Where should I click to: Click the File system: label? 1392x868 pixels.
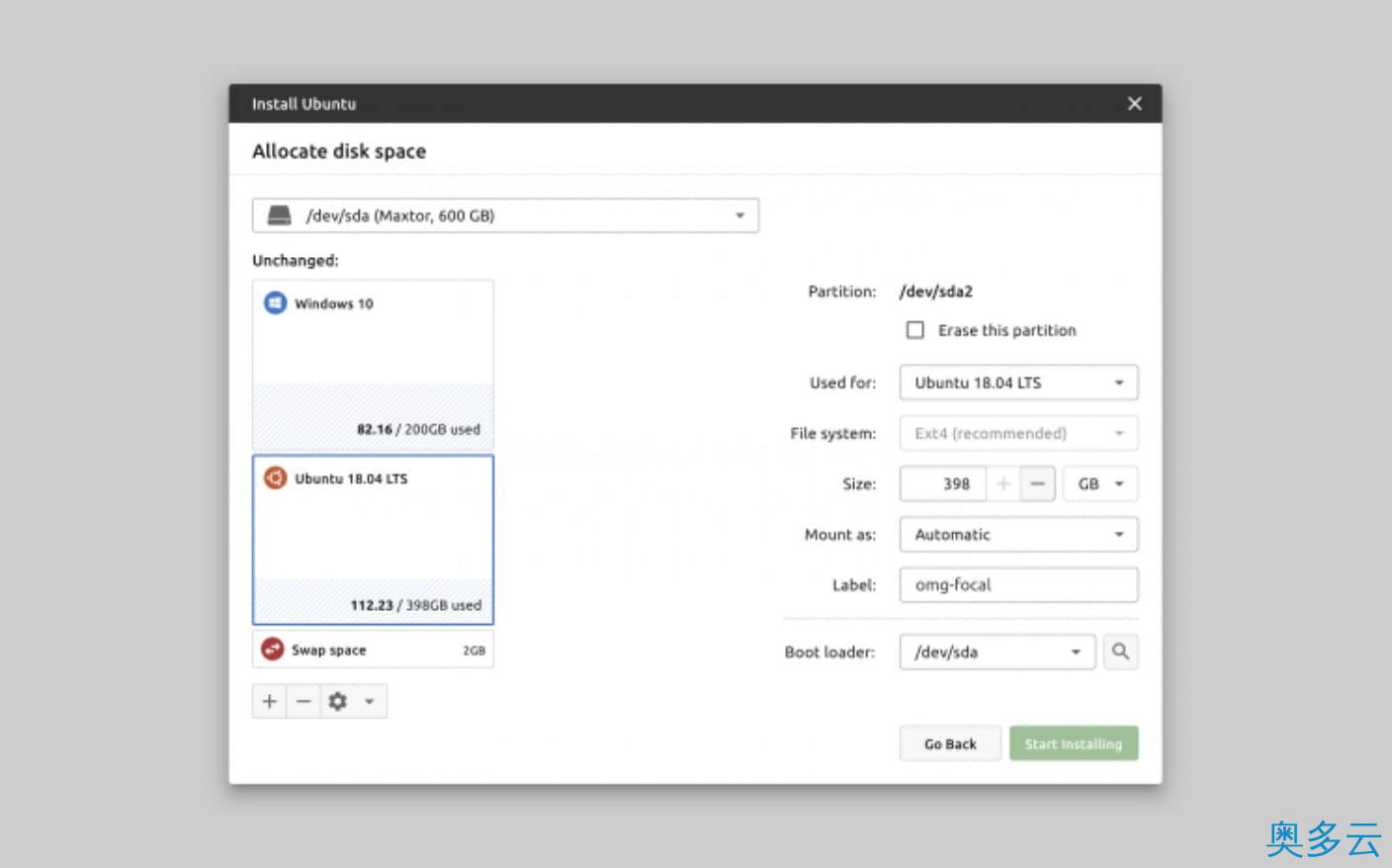click(x=832, y=433)
